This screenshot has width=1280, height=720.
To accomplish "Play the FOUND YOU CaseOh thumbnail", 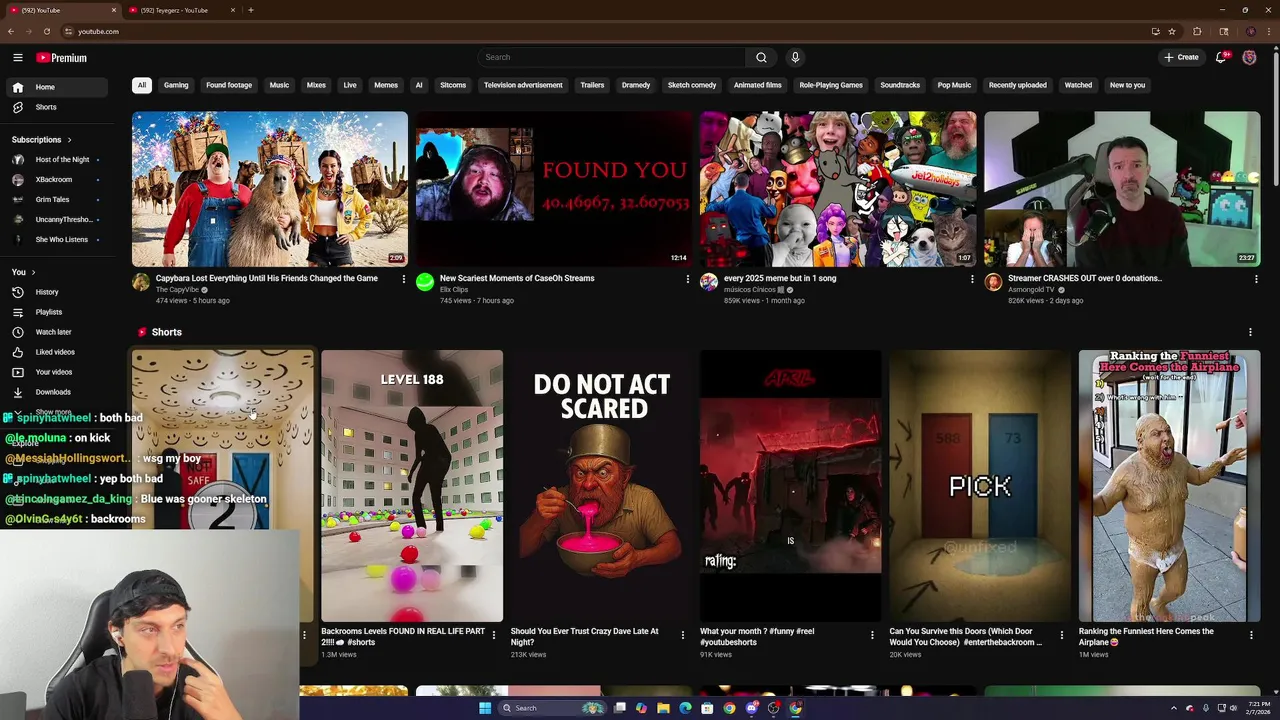I will [x=554, y=189].
